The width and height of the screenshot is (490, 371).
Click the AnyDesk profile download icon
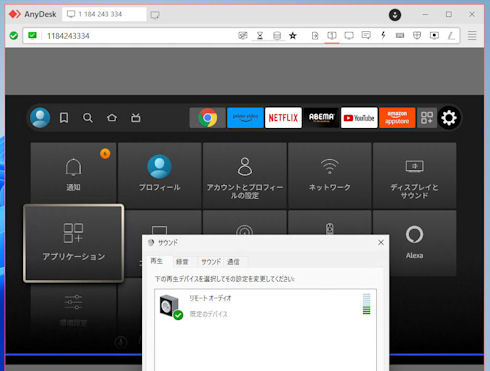[395, 15]
